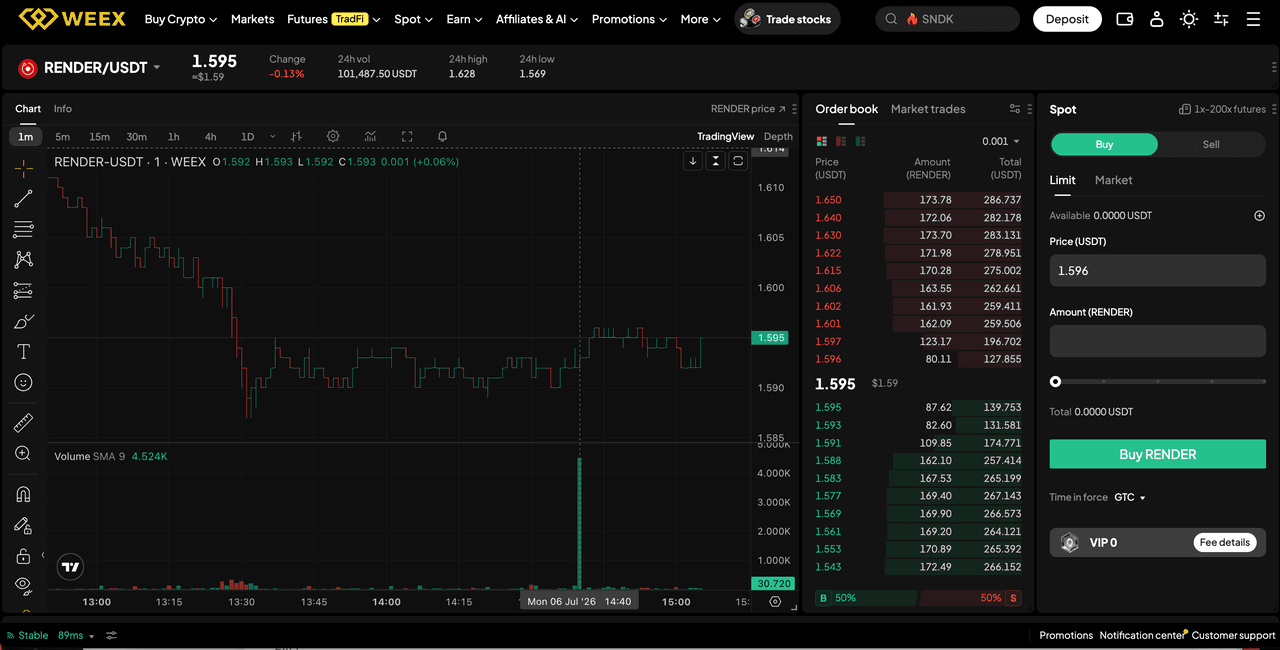Show asks-only order book view
Screen dimensions: 1280x650
841,141
